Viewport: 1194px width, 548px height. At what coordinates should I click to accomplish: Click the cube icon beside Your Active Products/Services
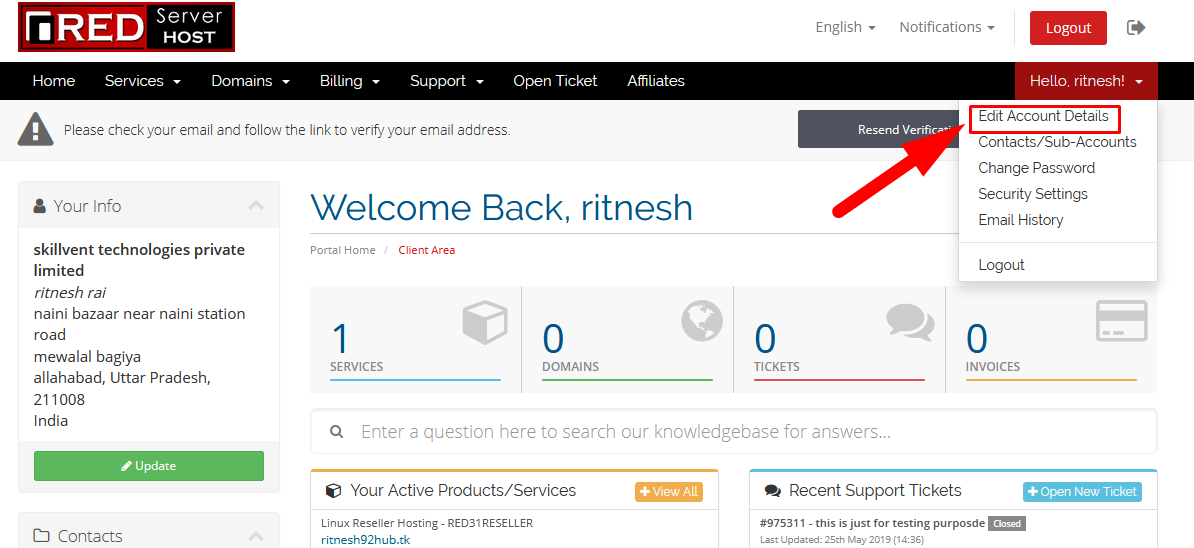(333, 491)
